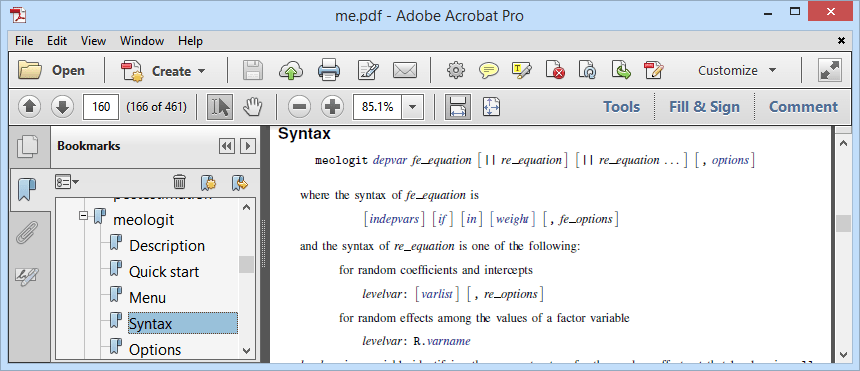Click the Rotate Pages icon
The image size is (860, 371).
click(x=588, y=70)
